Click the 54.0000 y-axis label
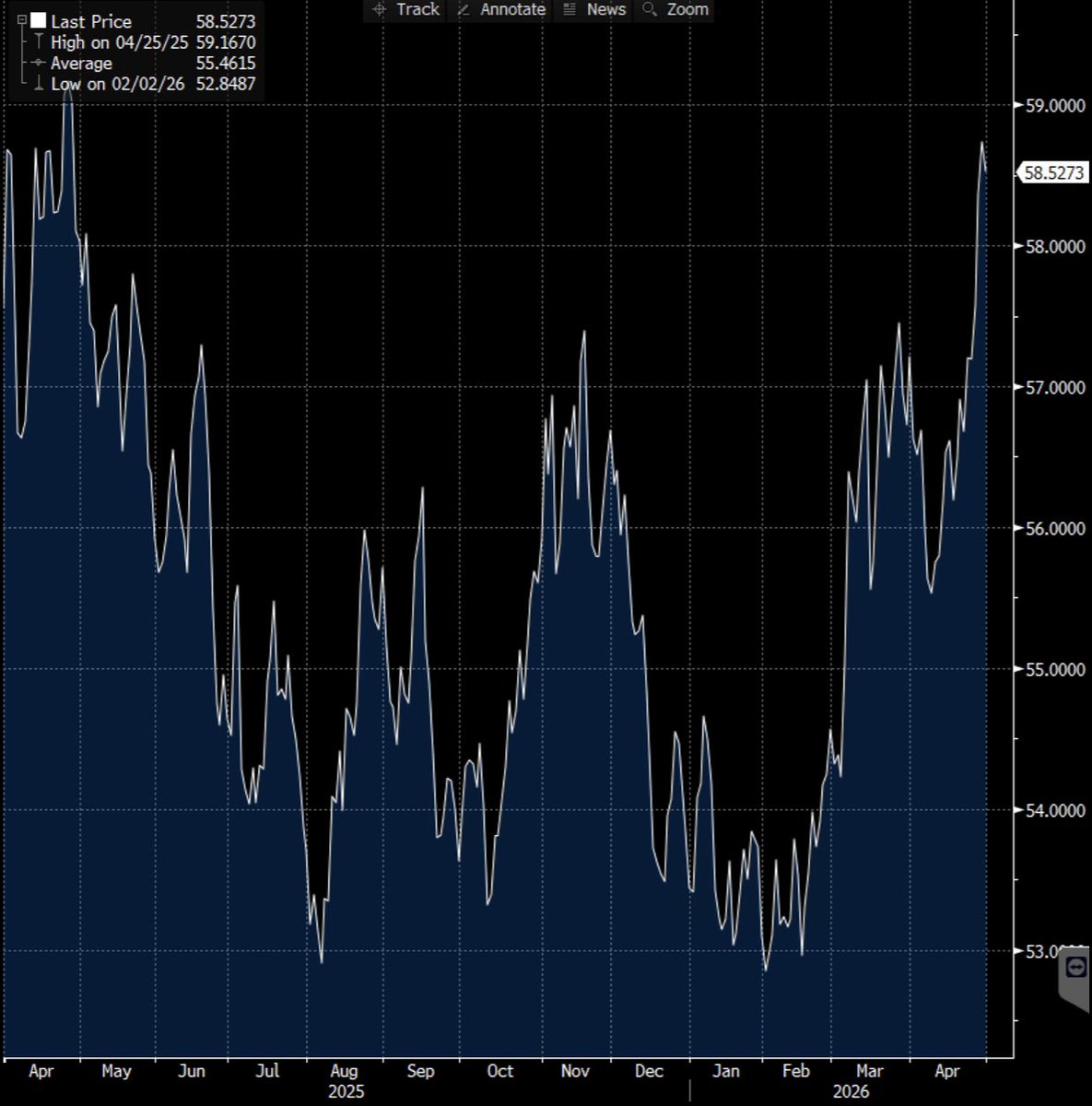This screenshot has width=1092, height=1106. [x=1055, y=809]
